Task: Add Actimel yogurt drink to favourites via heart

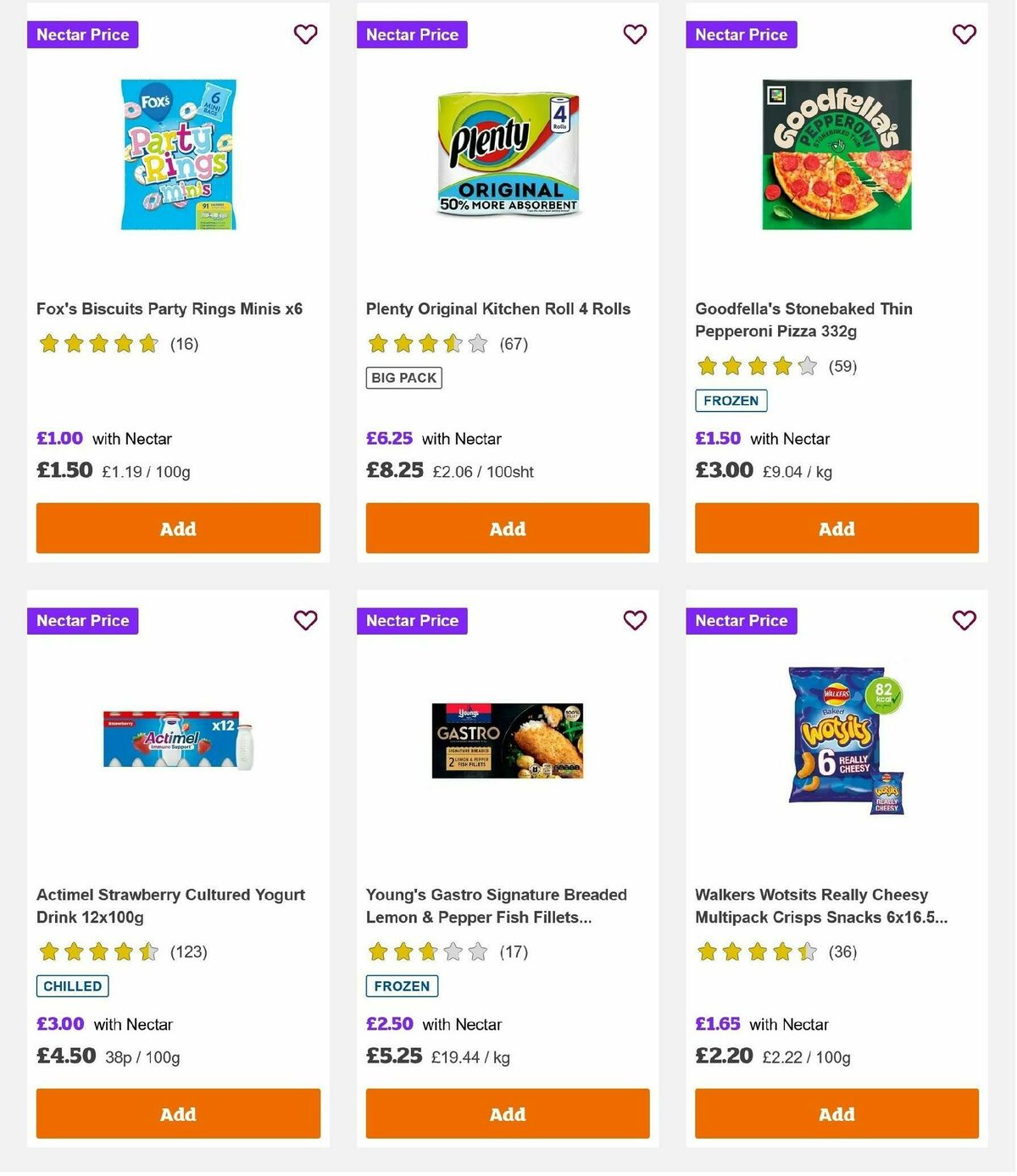Action: pos(305,620)
